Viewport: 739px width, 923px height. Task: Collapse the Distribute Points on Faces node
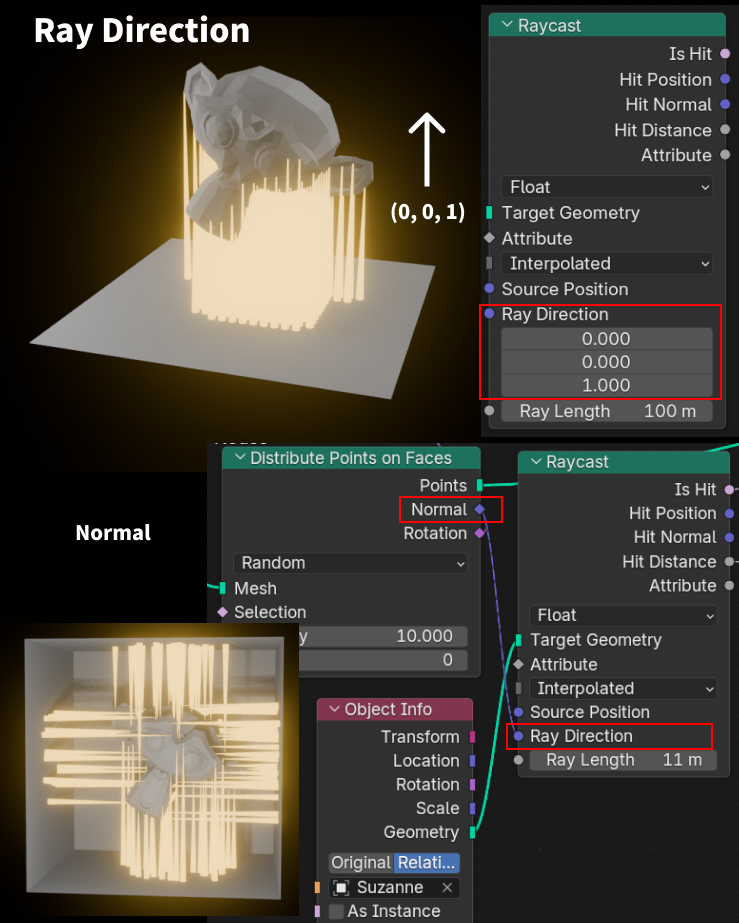238,458
